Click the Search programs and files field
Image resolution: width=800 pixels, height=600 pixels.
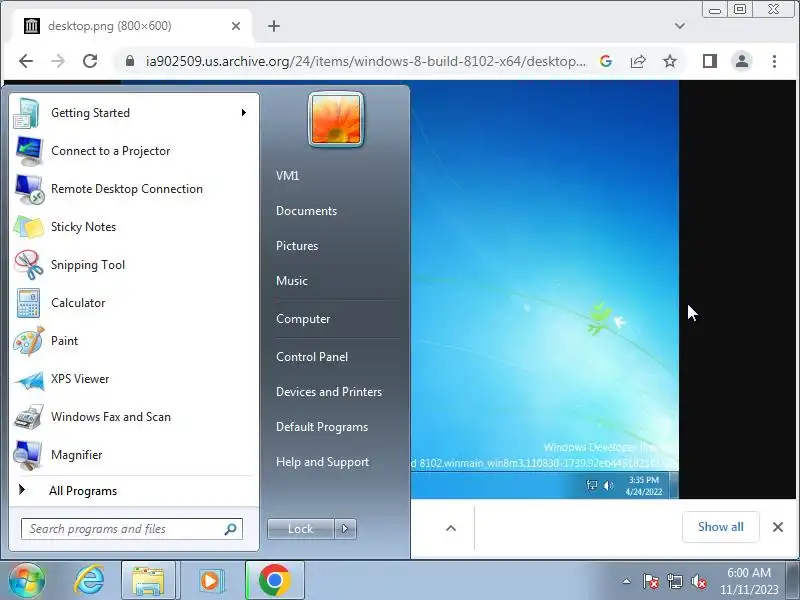132,529
